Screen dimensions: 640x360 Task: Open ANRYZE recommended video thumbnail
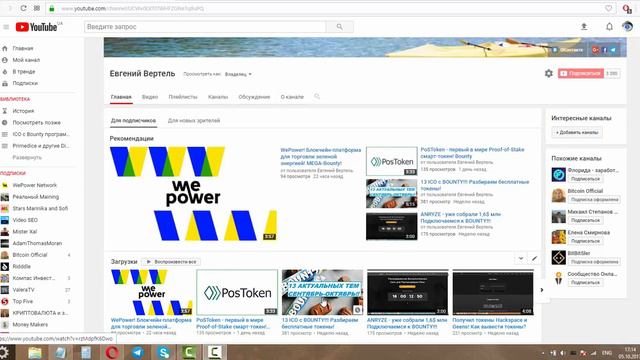click(391, 226)
